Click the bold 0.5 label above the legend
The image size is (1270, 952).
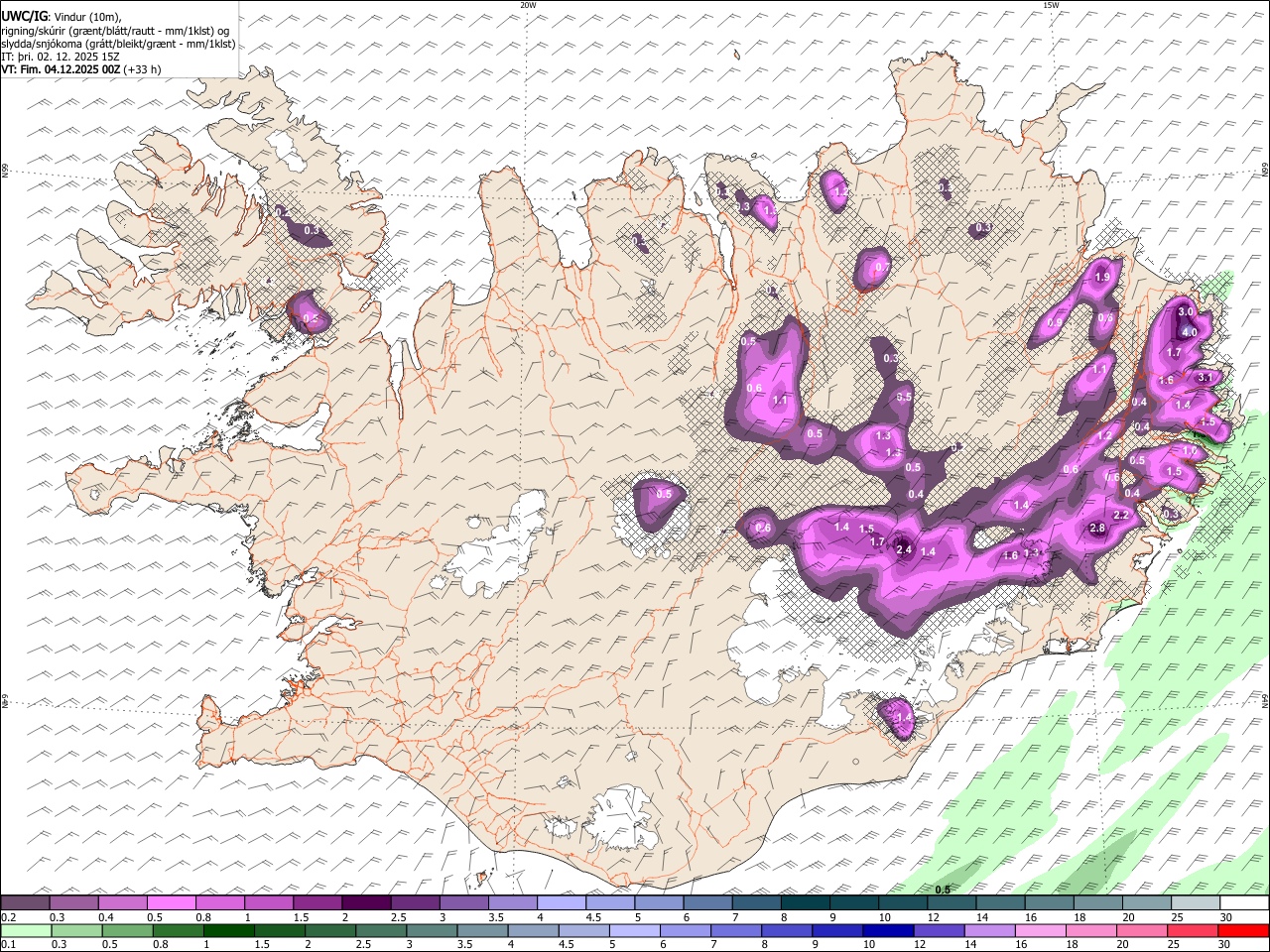943,890
